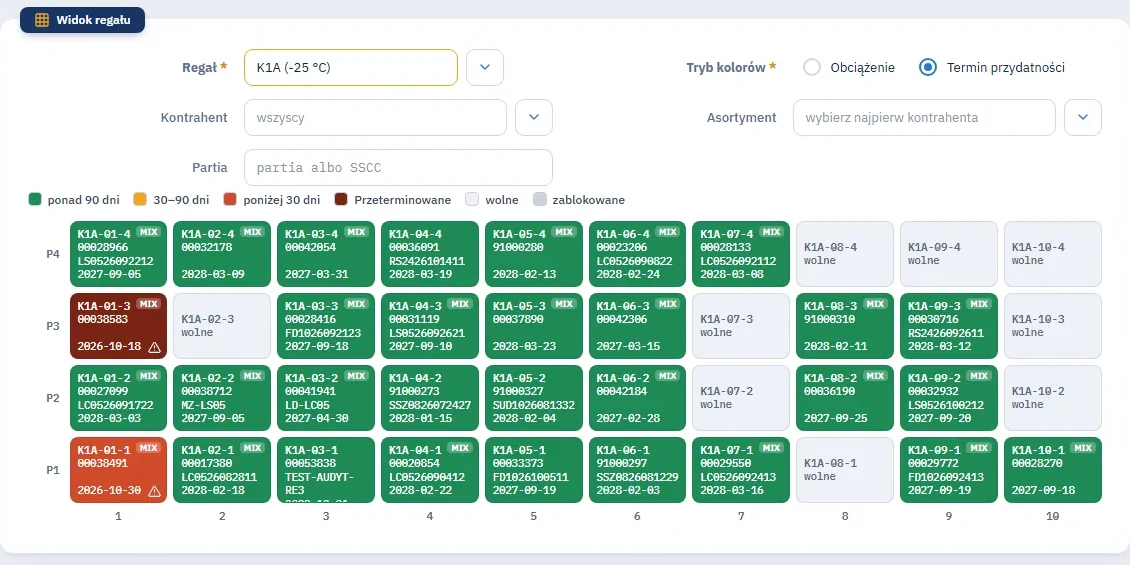1130x565 pixels.
Task: Click the Regał K1A (-25 °C) field
Action: 351,67
